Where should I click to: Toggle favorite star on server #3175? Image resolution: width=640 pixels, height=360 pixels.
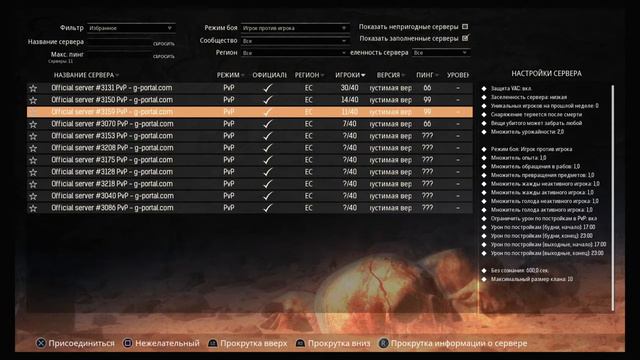click(33, 160)
